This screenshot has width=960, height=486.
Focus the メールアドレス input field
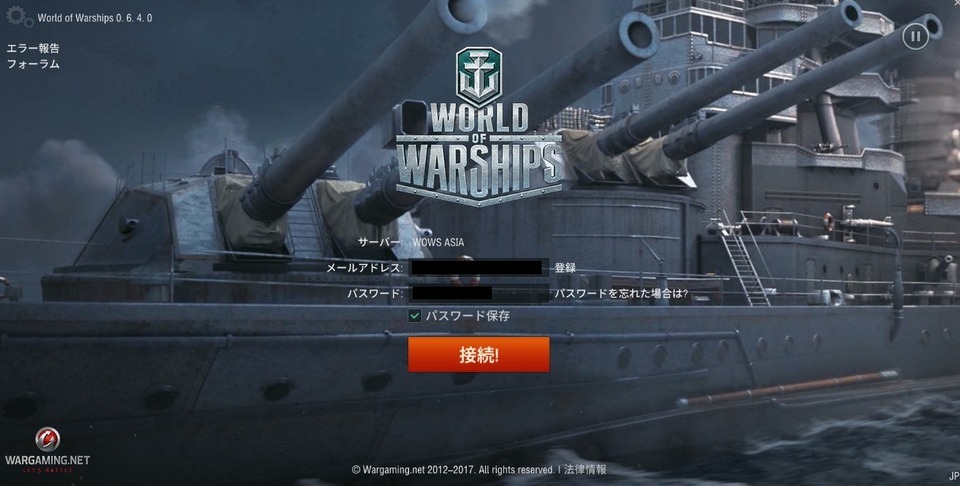(478, 267)
